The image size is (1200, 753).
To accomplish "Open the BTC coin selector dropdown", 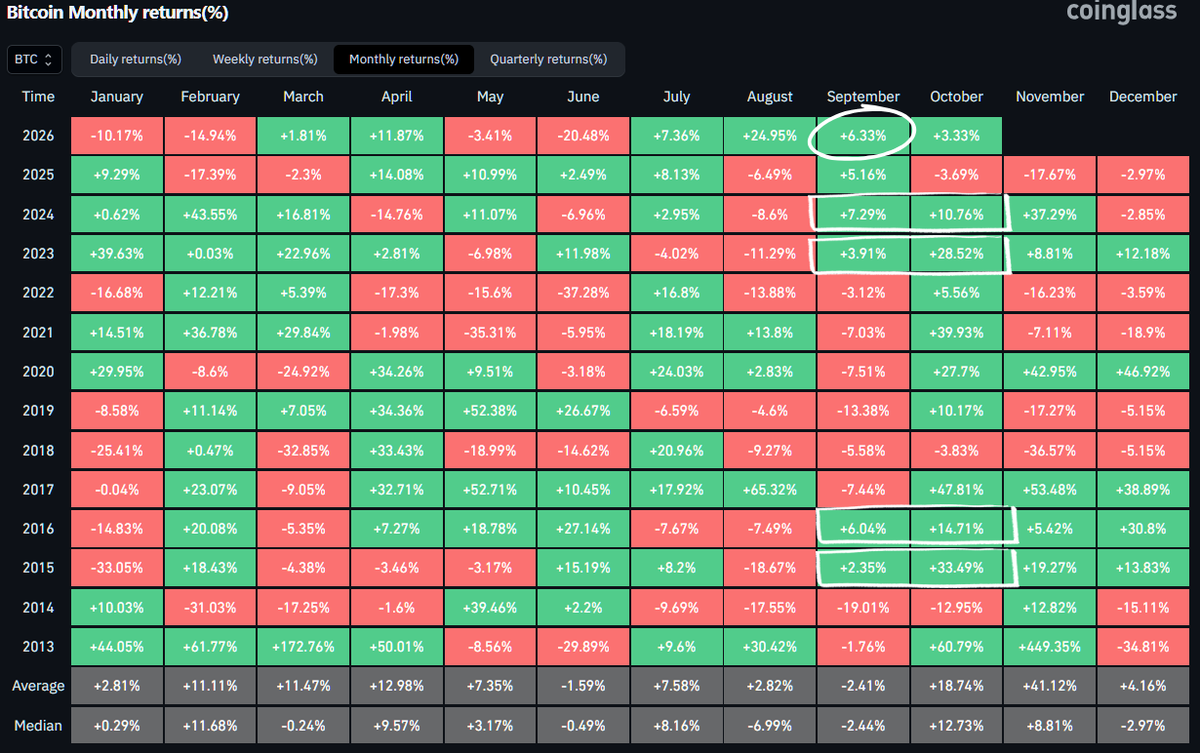I will click(35, 59).
